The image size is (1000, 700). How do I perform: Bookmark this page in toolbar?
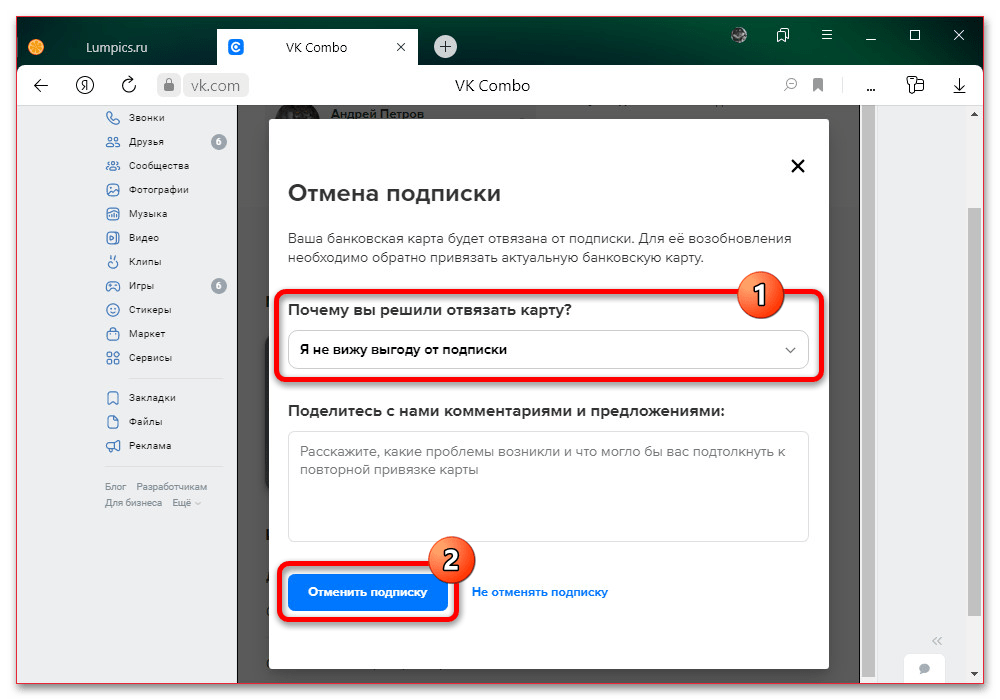[818, 85]
